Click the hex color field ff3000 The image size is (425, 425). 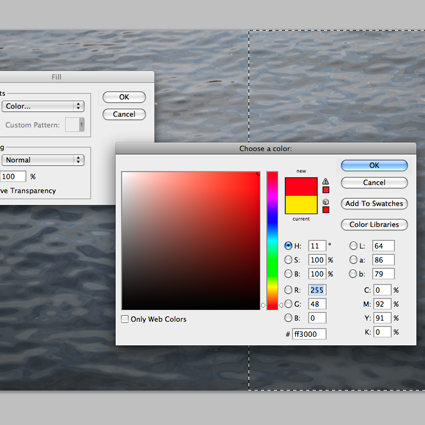(309, 334)
